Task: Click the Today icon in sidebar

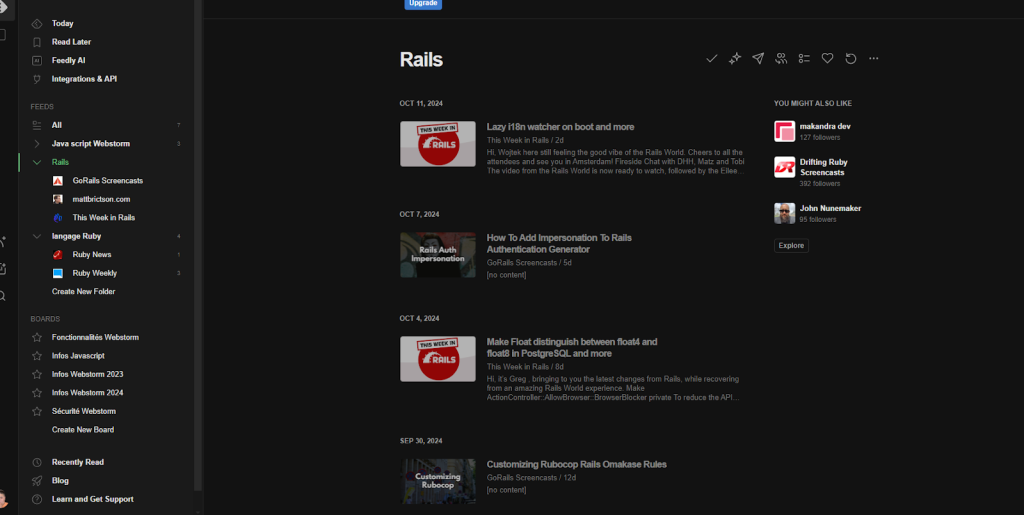Action: (x=37, y=23)
